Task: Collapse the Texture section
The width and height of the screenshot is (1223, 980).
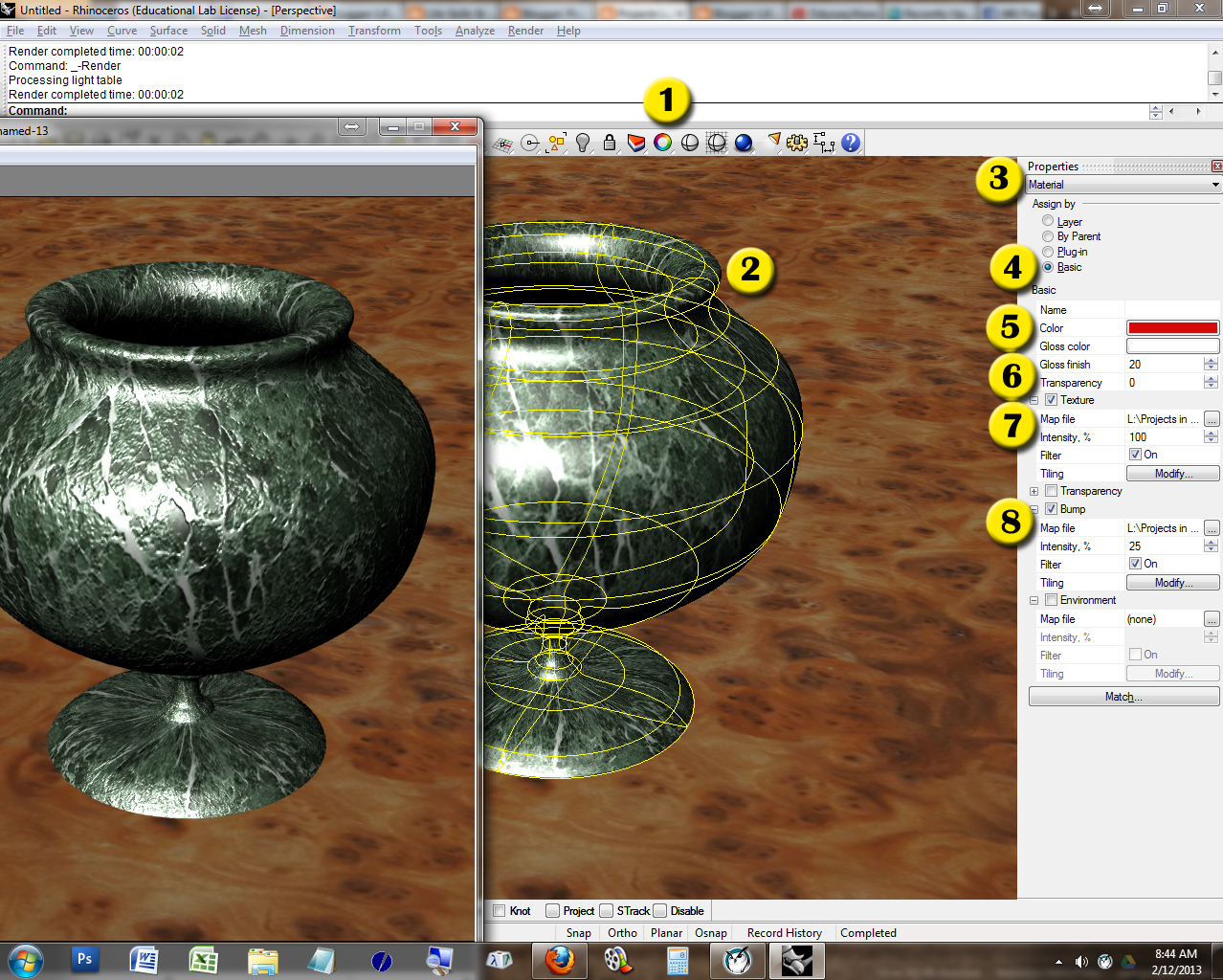Action: 1034,400
